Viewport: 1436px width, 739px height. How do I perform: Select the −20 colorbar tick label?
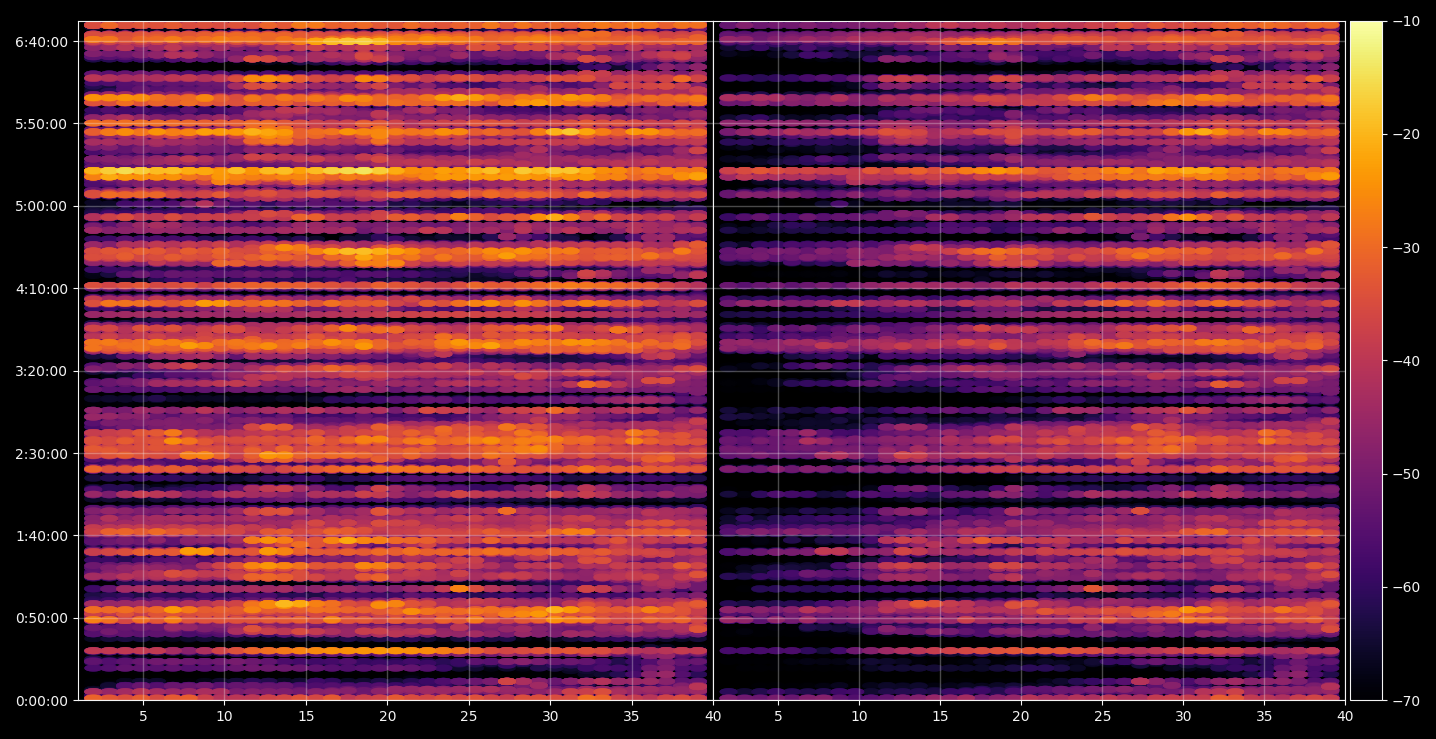tap(1405, 134)
